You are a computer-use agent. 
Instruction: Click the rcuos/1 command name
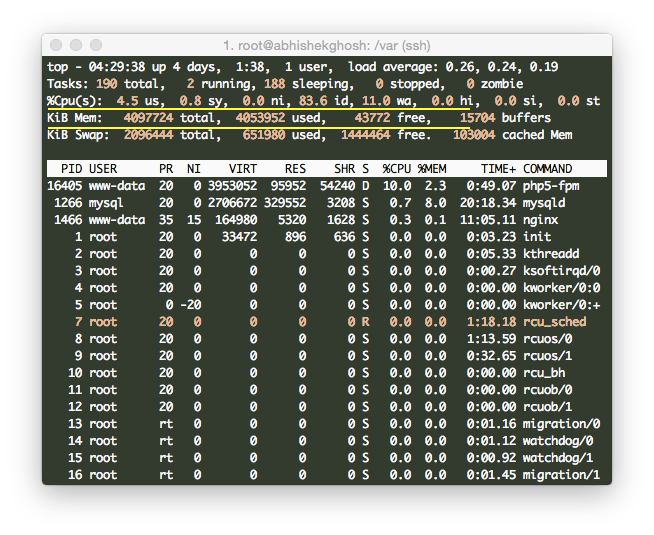click(x=548, y=356)
